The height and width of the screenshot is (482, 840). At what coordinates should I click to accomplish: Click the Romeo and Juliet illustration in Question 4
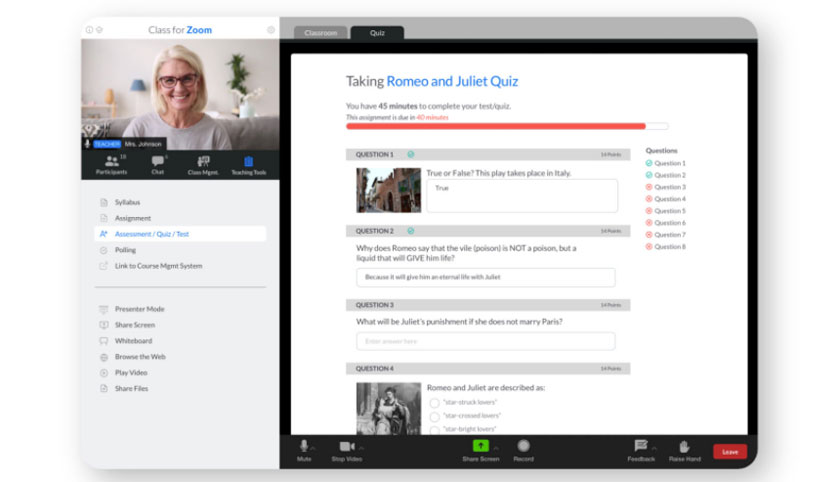point(388,409)
